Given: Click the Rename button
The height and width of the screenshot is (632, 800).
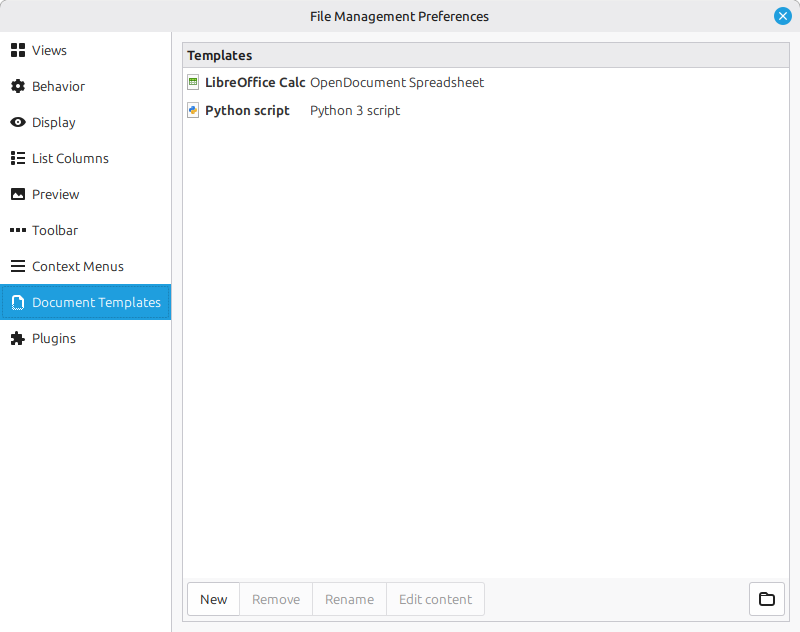Looking at the screenshot, I should [x=350, y=599].
